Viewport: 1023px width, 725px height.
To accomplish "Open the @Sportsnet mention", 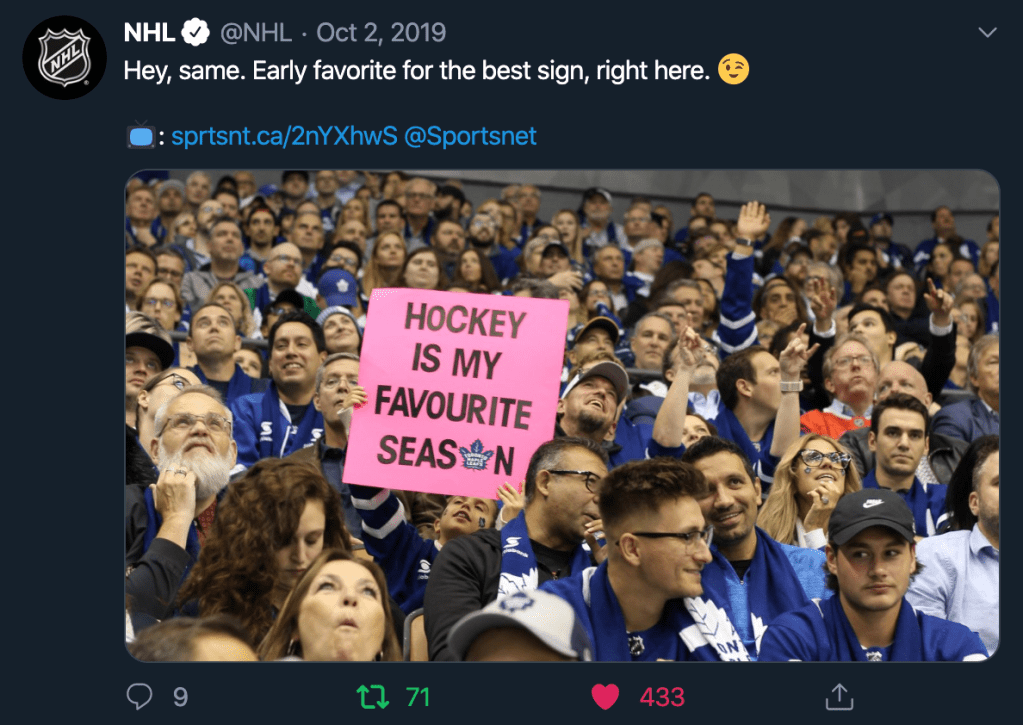I will (470, 136).
